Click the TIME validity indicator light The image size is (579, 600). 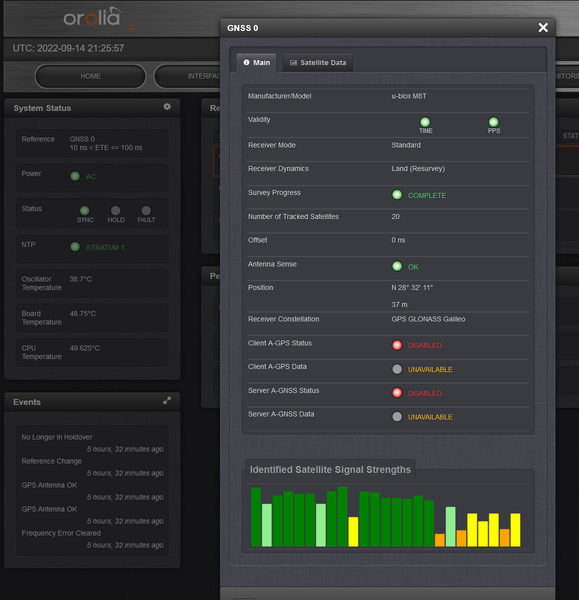(x=425, y=122)
